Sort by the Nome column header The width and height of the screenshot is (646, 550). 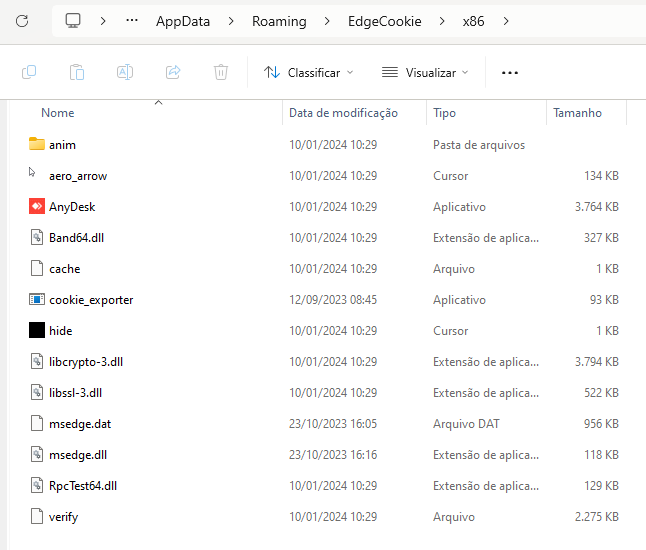coord(58,113)
